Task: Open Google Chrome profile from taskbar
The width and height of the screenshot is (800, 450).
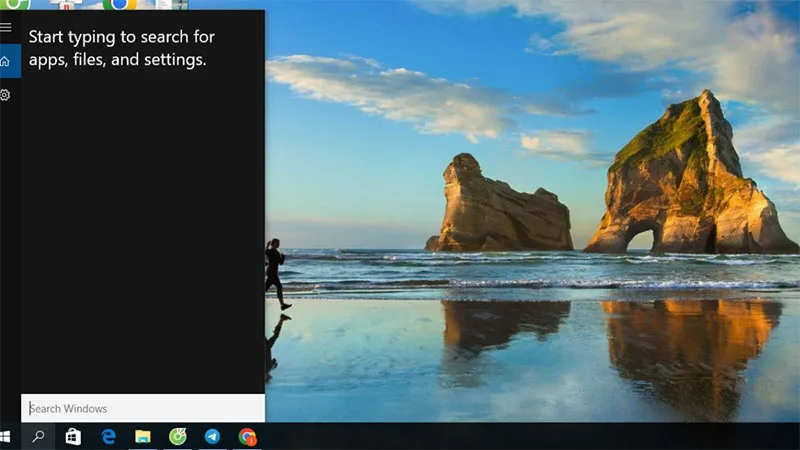Action: 247,437
